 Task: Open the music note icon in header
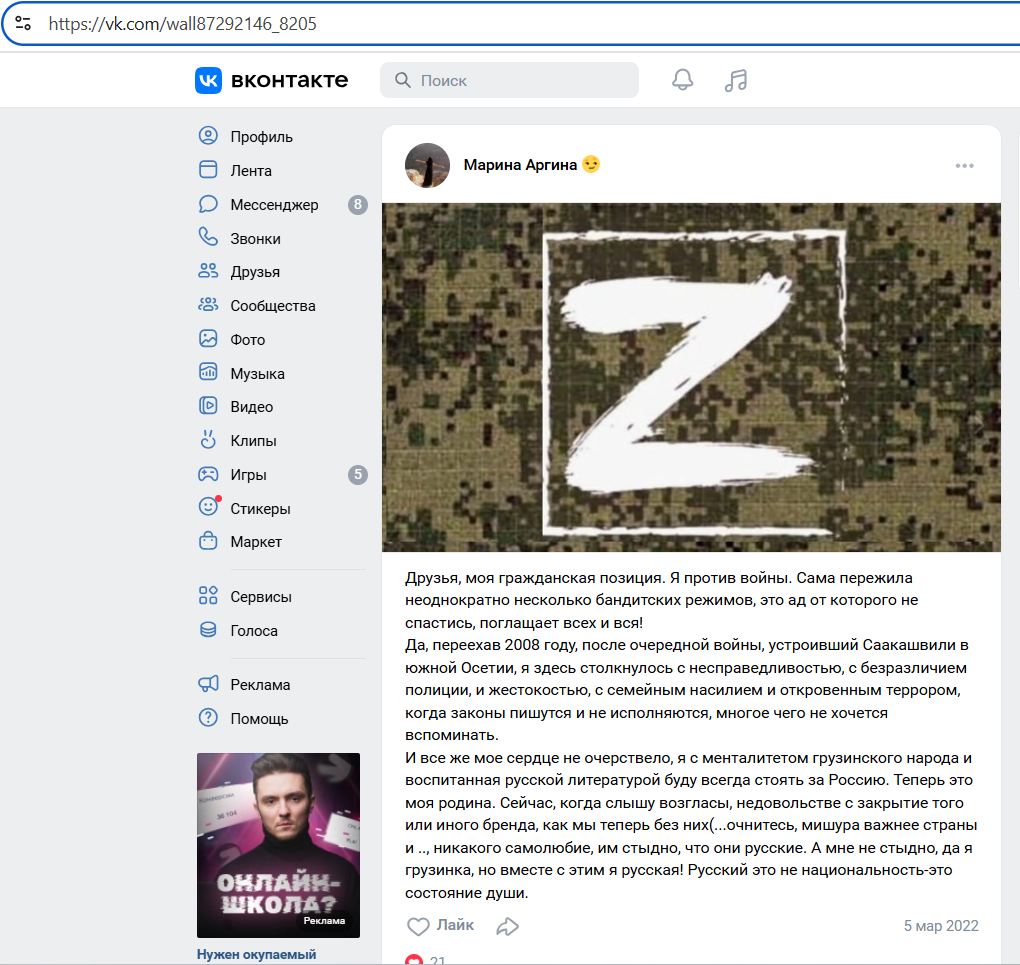click(736, 80)
